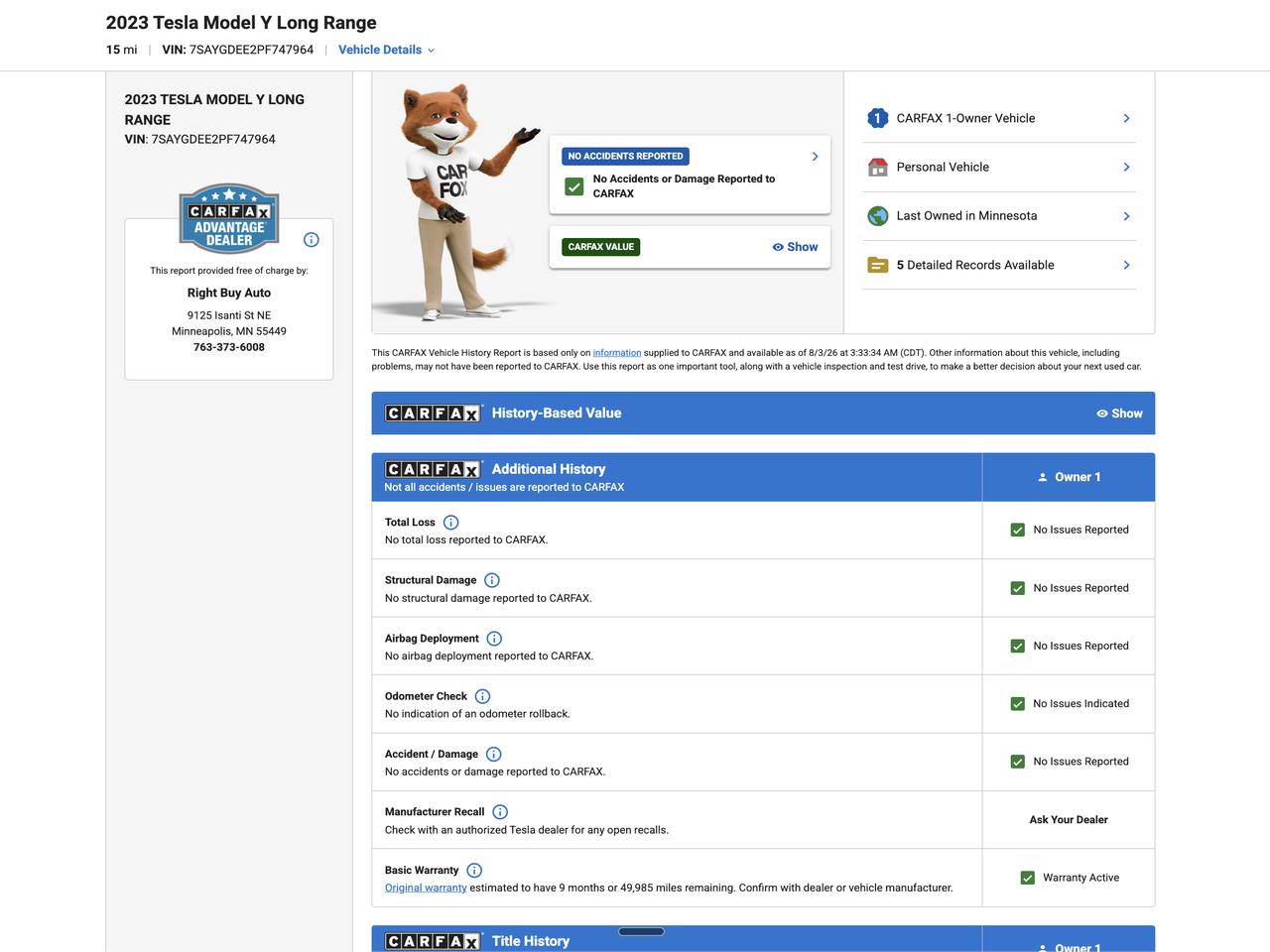1270x952 pixels.
Task: Click the CARFAX Value badge
Action: [601, 247]
